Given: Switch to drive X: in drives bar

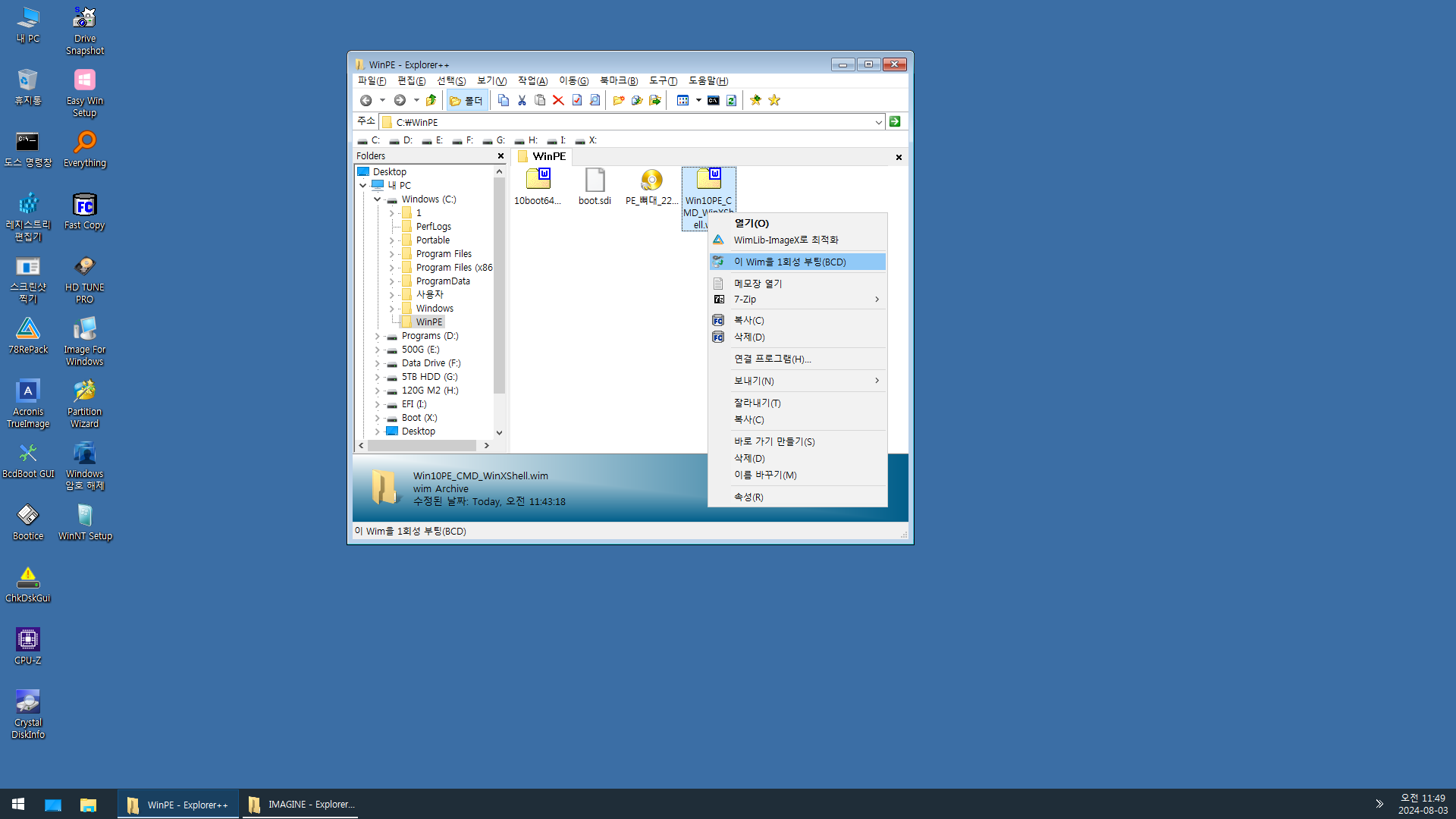Looking at the screenshot, I should click(x=586, y=140).
